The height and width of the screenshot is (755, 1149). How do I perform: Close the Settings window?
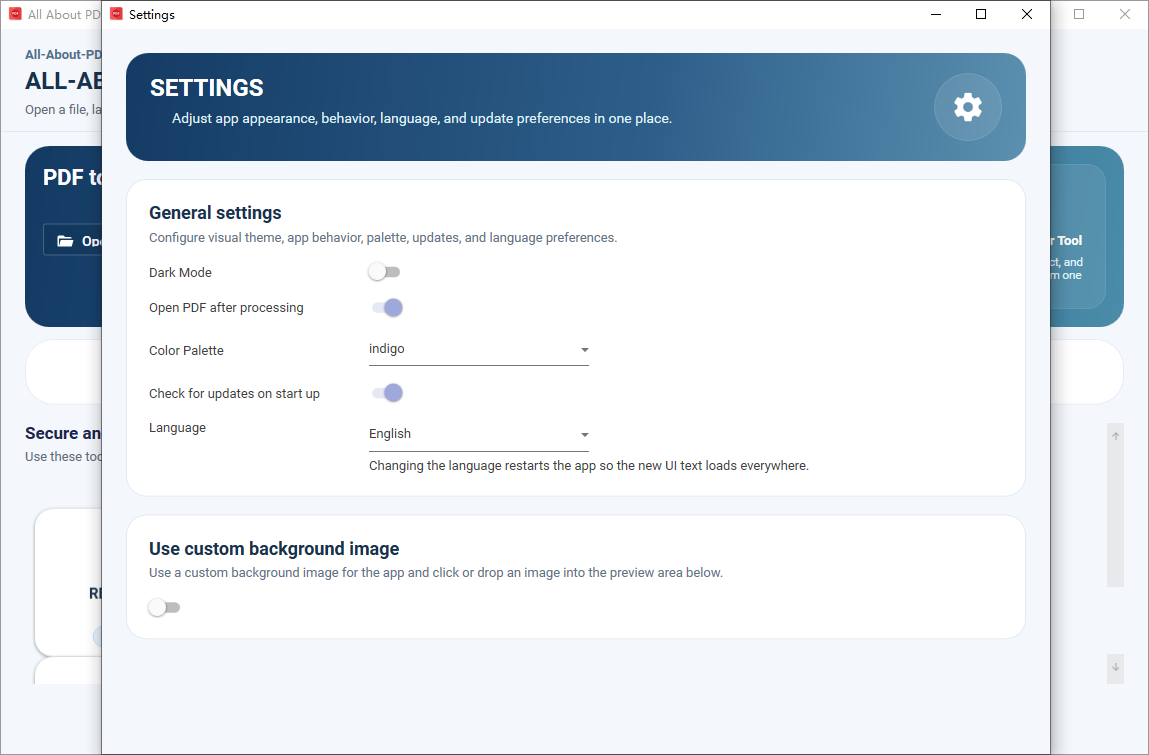click(x=1027, y=14)
